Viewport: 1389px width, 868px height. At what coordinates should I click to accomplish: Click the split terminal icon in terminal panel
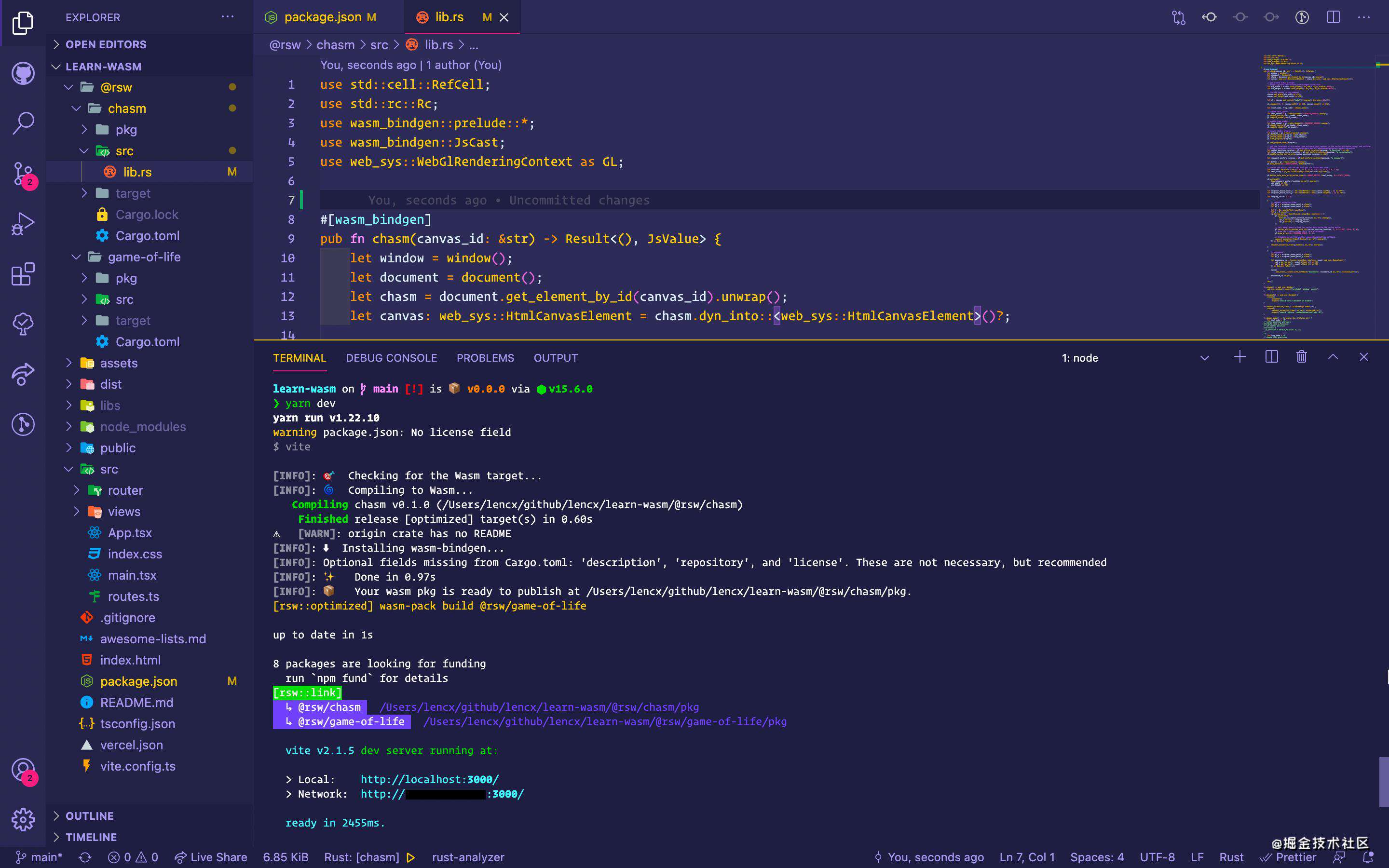(1271, 357)
